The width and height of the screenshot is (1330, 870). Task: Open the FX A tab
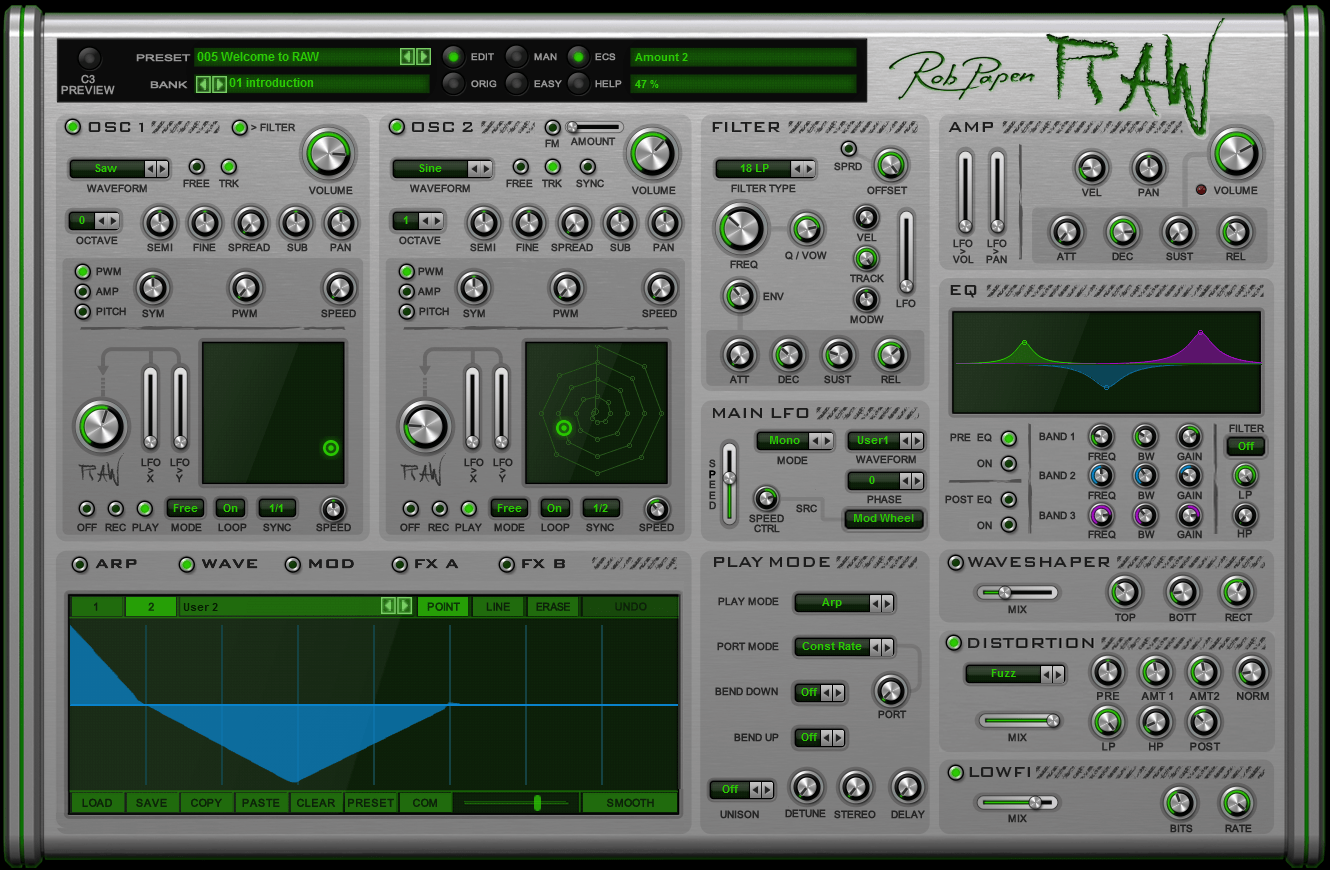400,565
